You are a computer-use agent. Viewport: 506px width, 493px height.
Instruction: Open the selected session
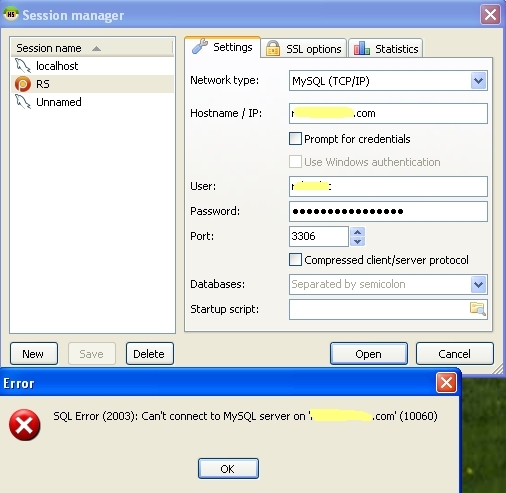[369, 354]
